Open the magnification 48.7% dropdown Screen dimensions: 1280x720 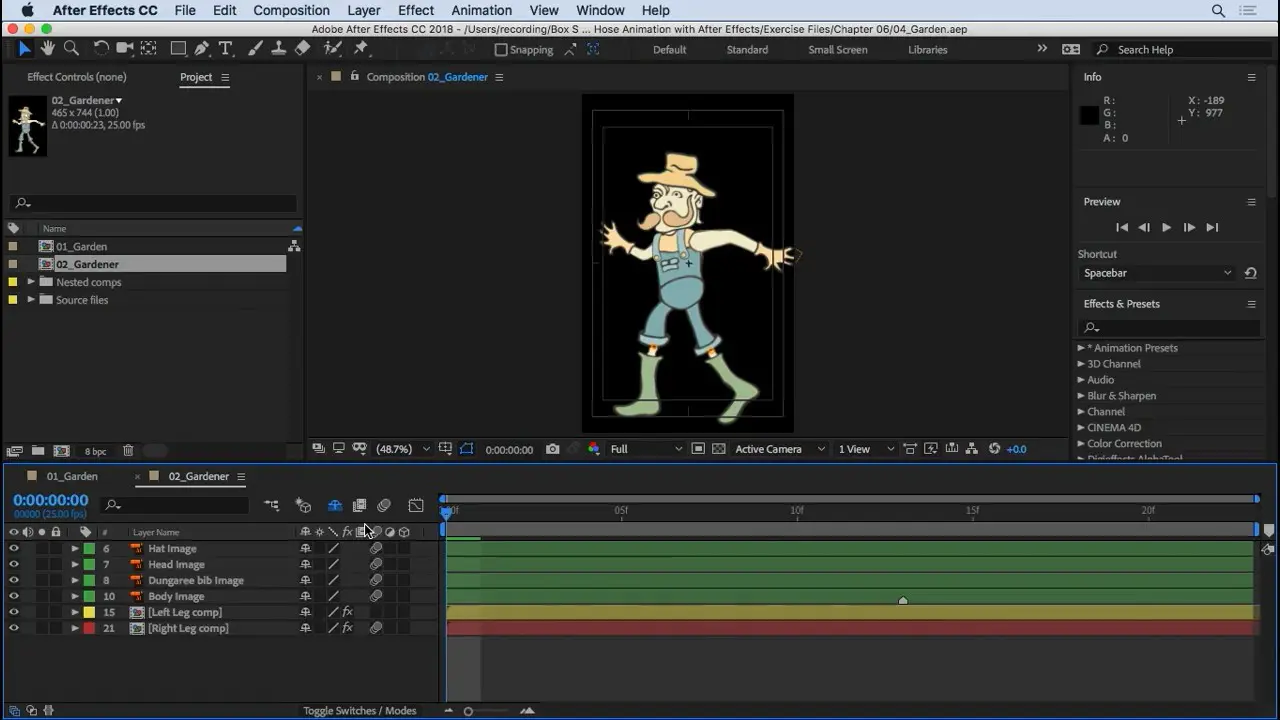tap(403, 449)
